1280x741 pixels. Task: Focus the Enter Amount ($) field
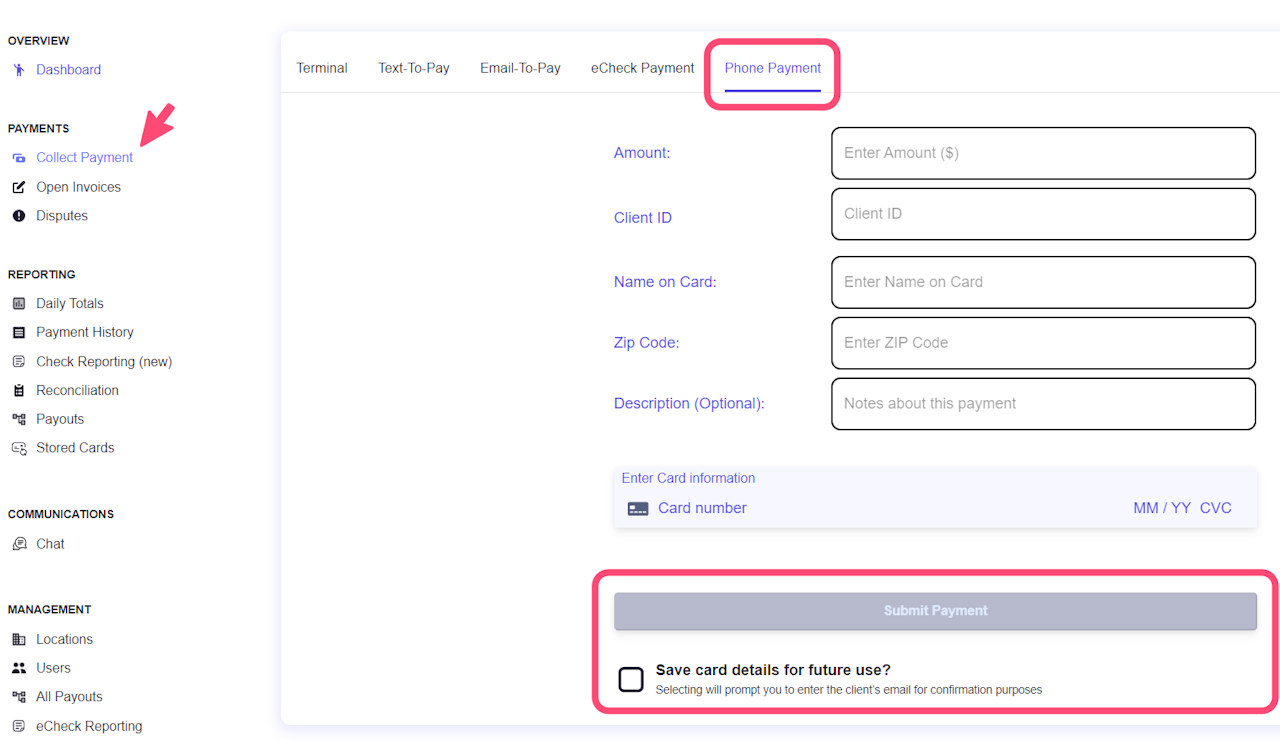point(1043,153)
